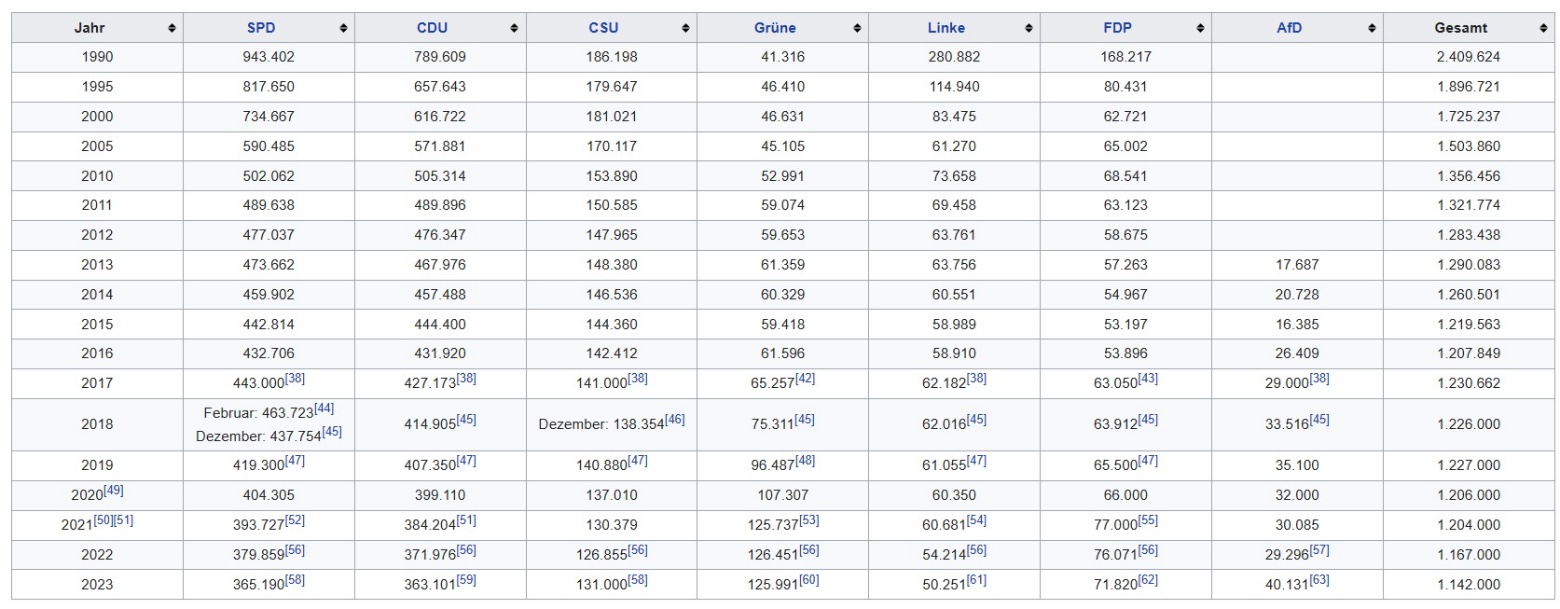Open the SPD header link

point(261,28)
